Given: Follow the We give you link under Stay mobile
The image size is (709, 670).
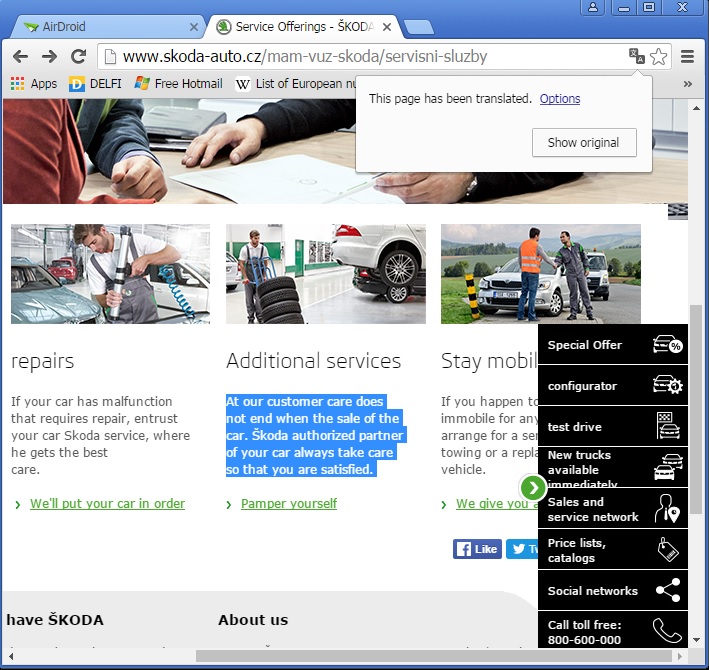Looking at the screenshot, I should click(496, 504).
